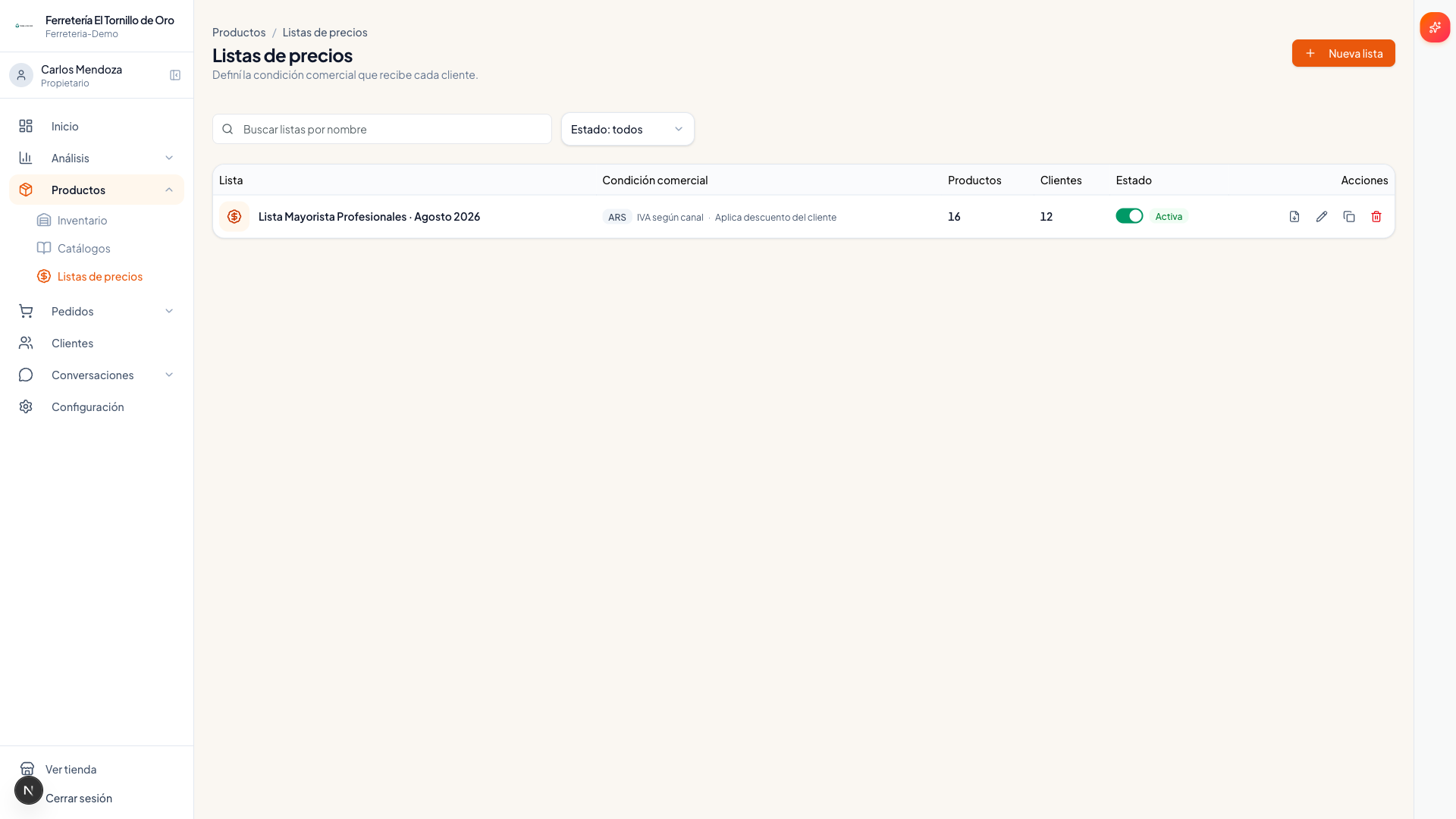Click the Ferretería store logo
Screen dimensions: 1456x819
[x=24, y=26]
